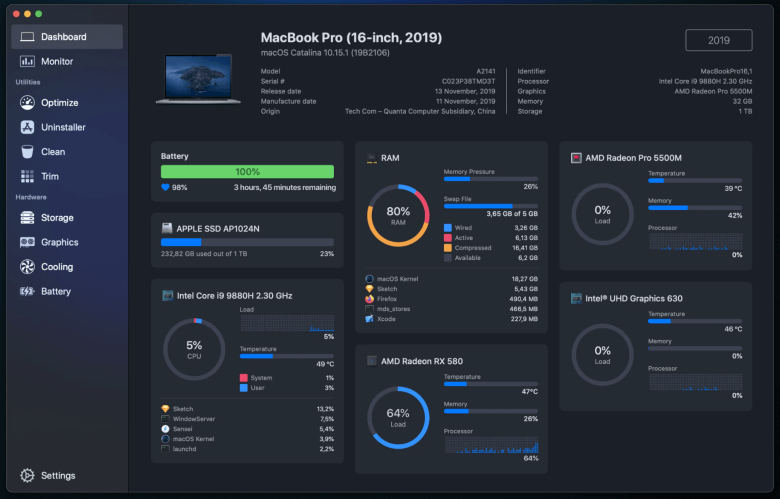Screen dimensions: 780x499
Task: Open the Dashboard sidebar item
Action: 67,37
